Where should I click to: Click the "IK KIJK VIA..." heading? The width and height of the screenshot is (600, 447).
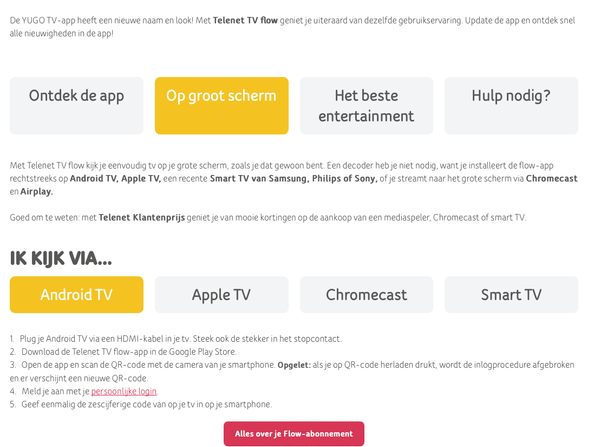click(x=60, y=259)
